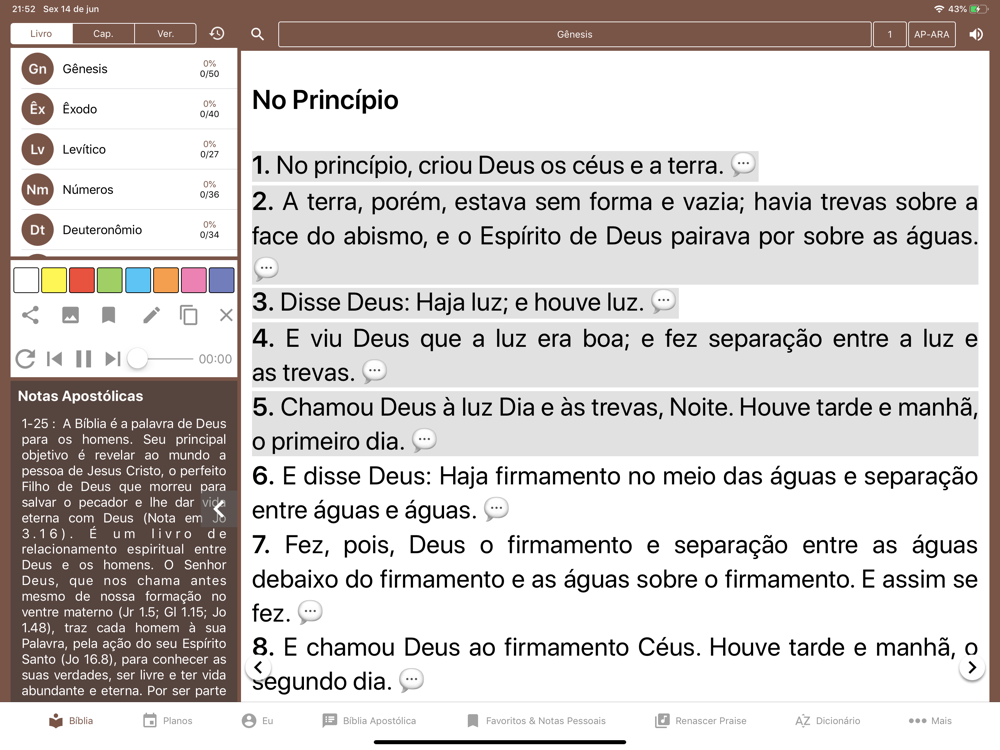Open the Planos bottom tab
Screen dimensions: 1000x750
[x=168, y=721]
